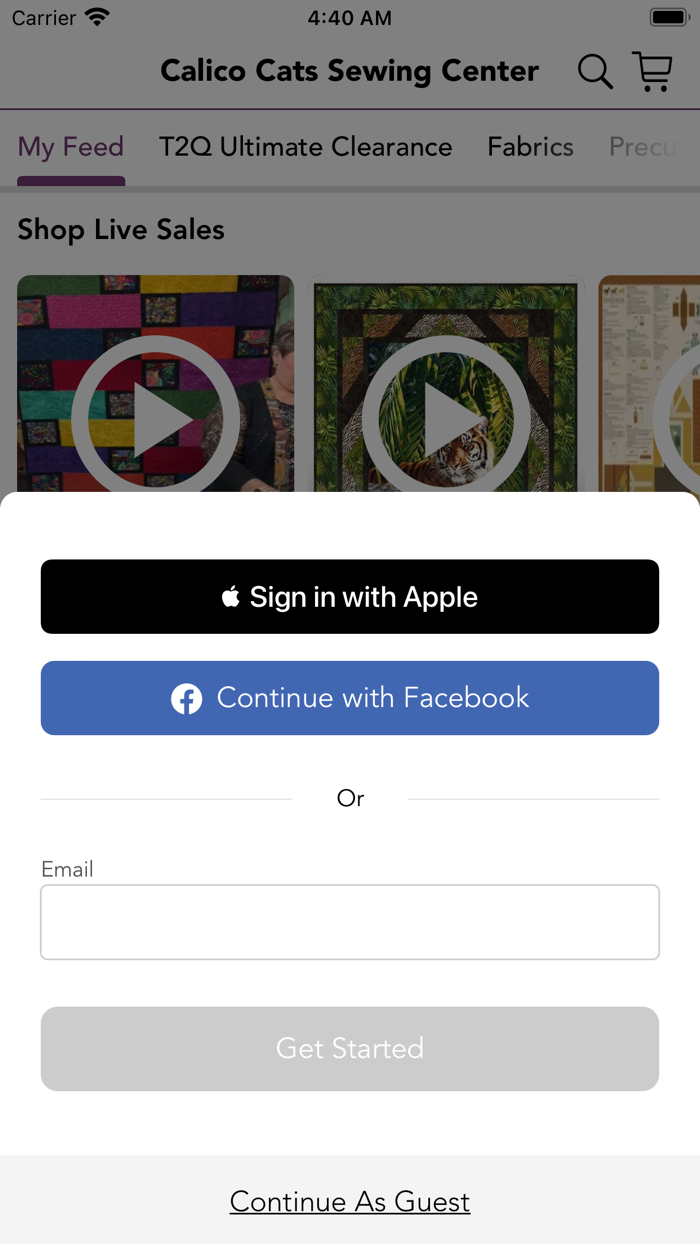The image size is (700, 1244).
Task: Focus the Email input field
Action: coord(350,922)
